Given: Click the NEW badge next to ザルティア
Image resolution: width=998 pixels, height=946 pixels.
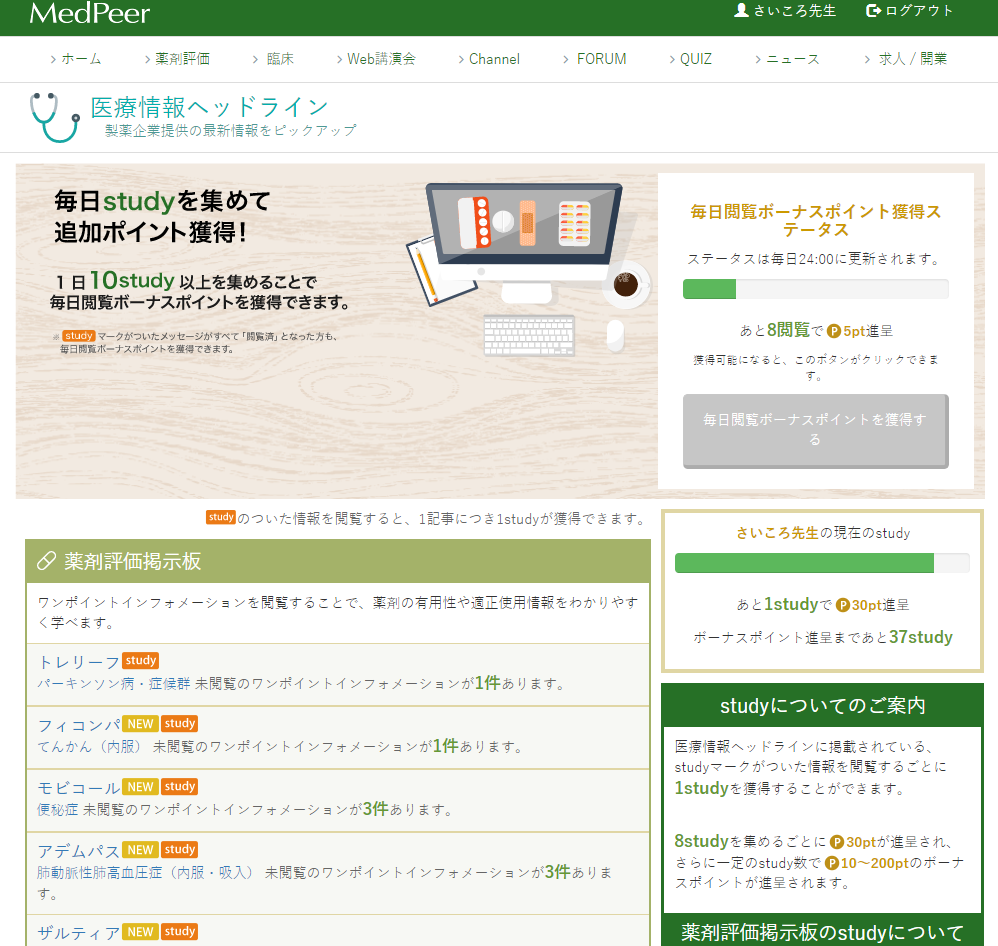Looking at the screenshot, I should point(140,931).
